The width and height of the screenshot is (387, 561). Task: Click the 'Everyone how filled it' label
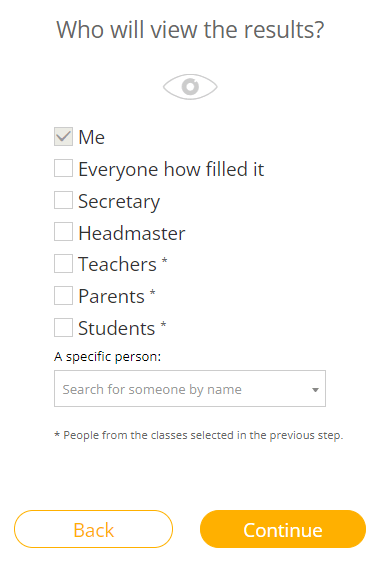pyautogui.click(x=171, y=170)
